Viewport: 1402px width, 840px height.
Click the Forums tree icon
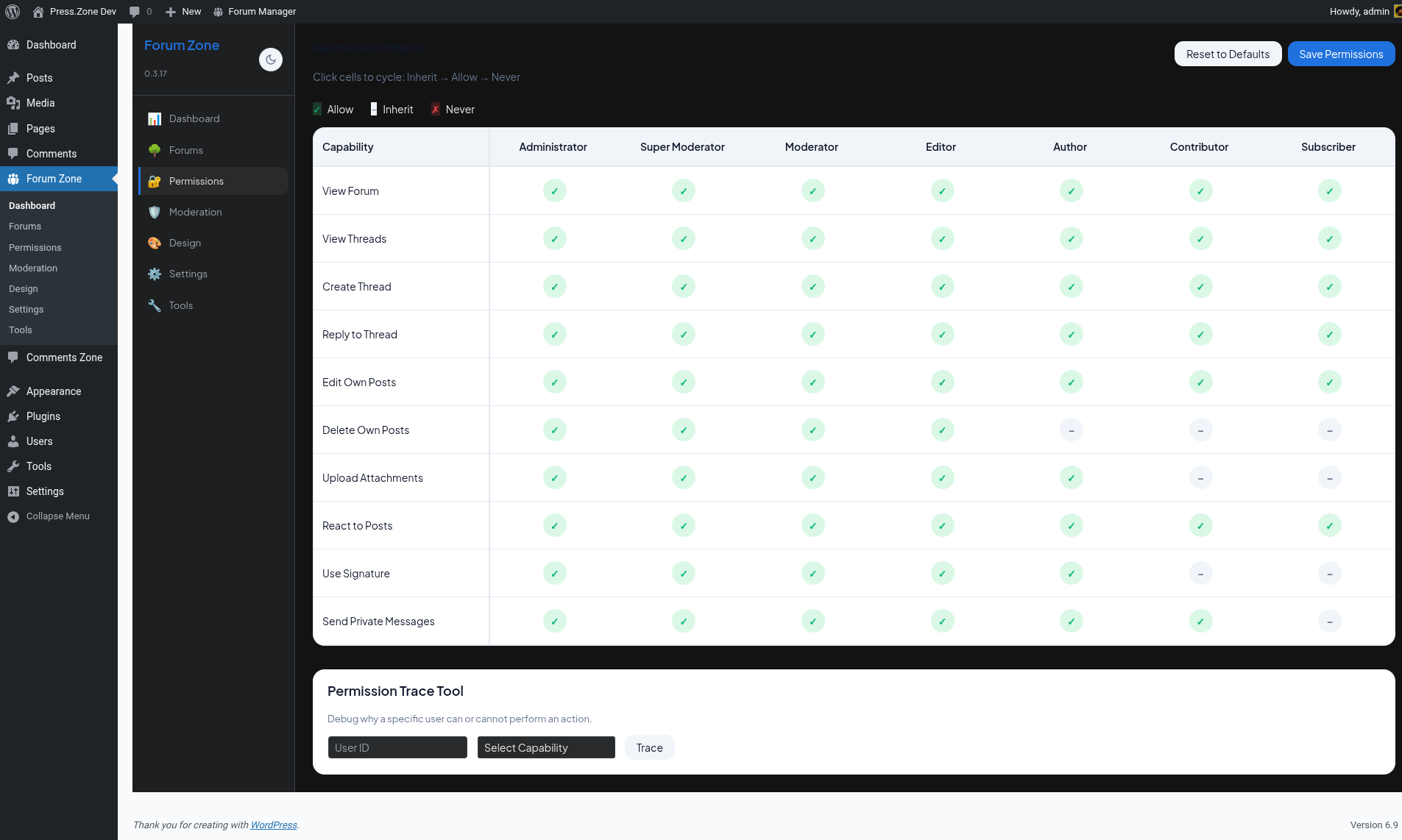[155, 150]
